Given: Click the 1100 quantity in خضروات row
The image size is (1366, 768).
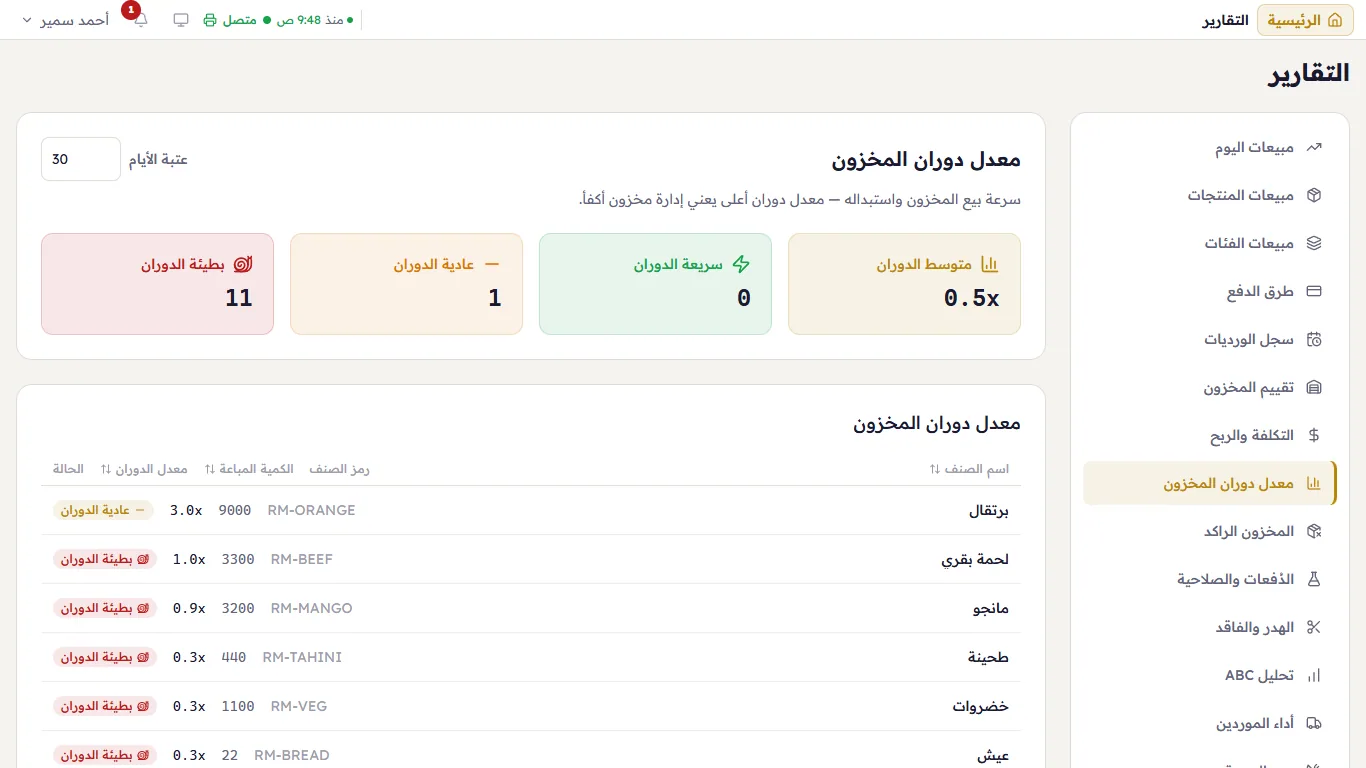Looking at the screenshot, I should 238,706.
